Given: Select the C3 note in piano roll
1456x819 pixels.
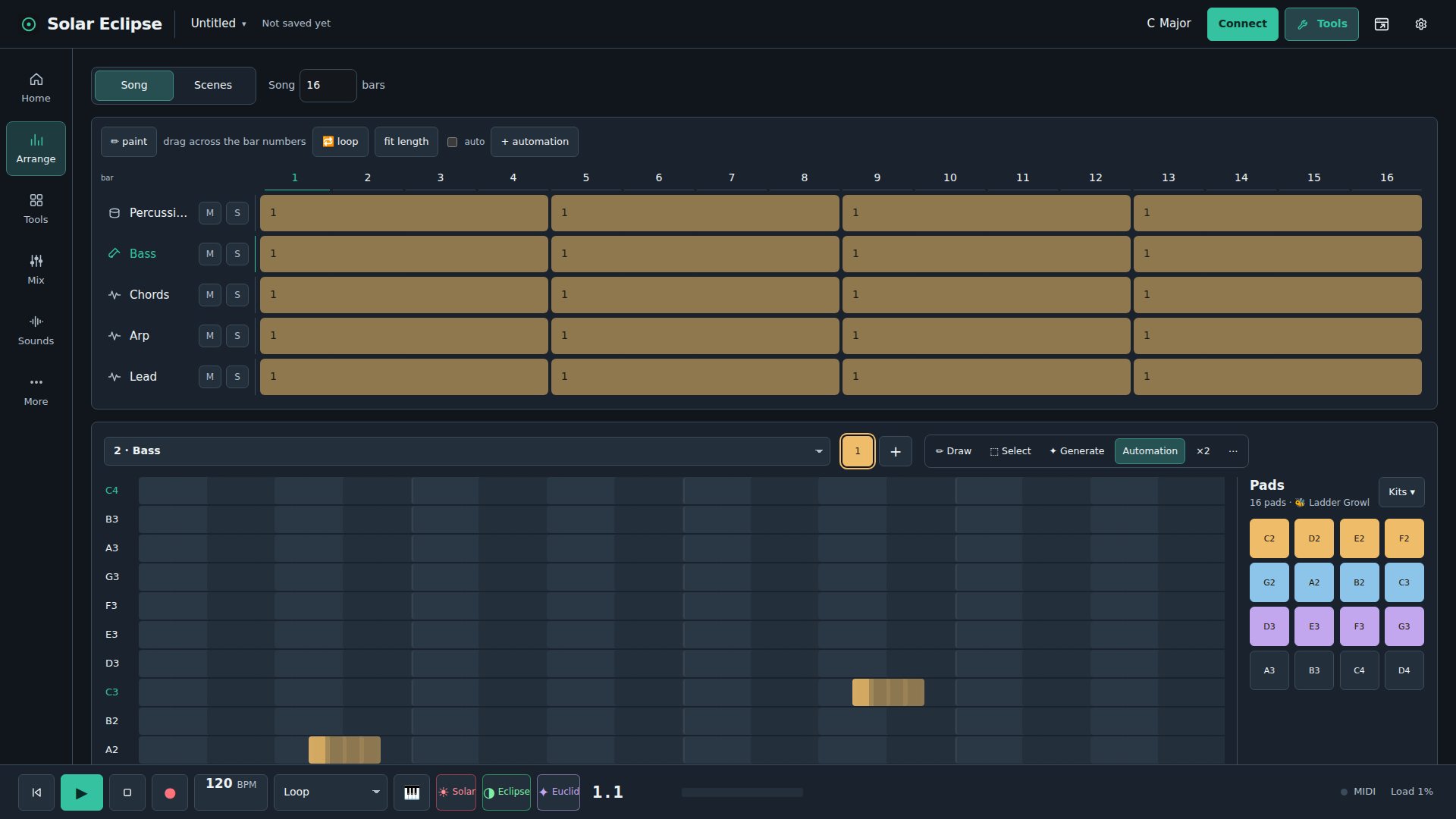Looking at the screenshot, I should click(x=888, y=692).
